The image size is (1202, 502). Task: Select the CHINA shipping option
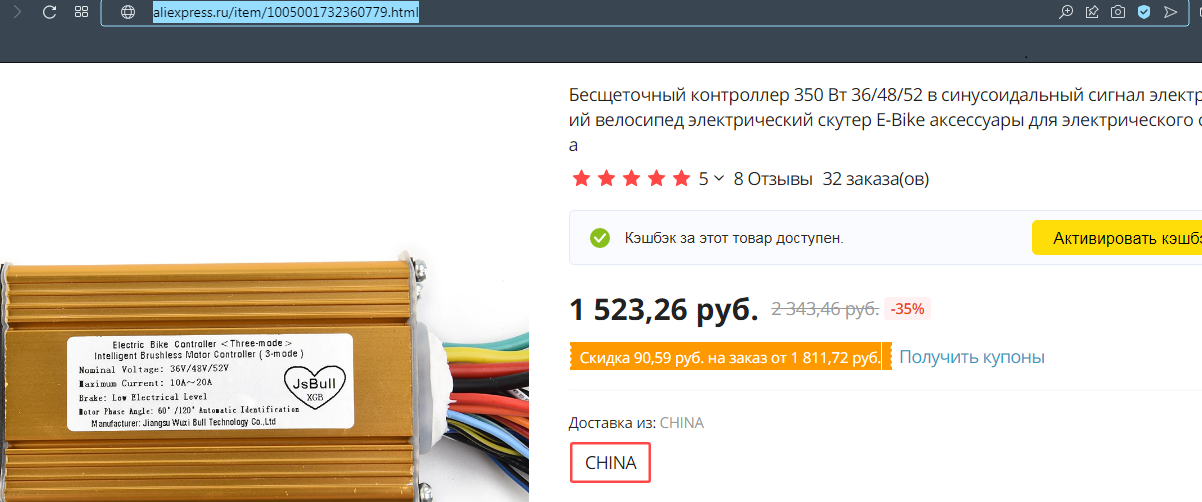(611, 463)
